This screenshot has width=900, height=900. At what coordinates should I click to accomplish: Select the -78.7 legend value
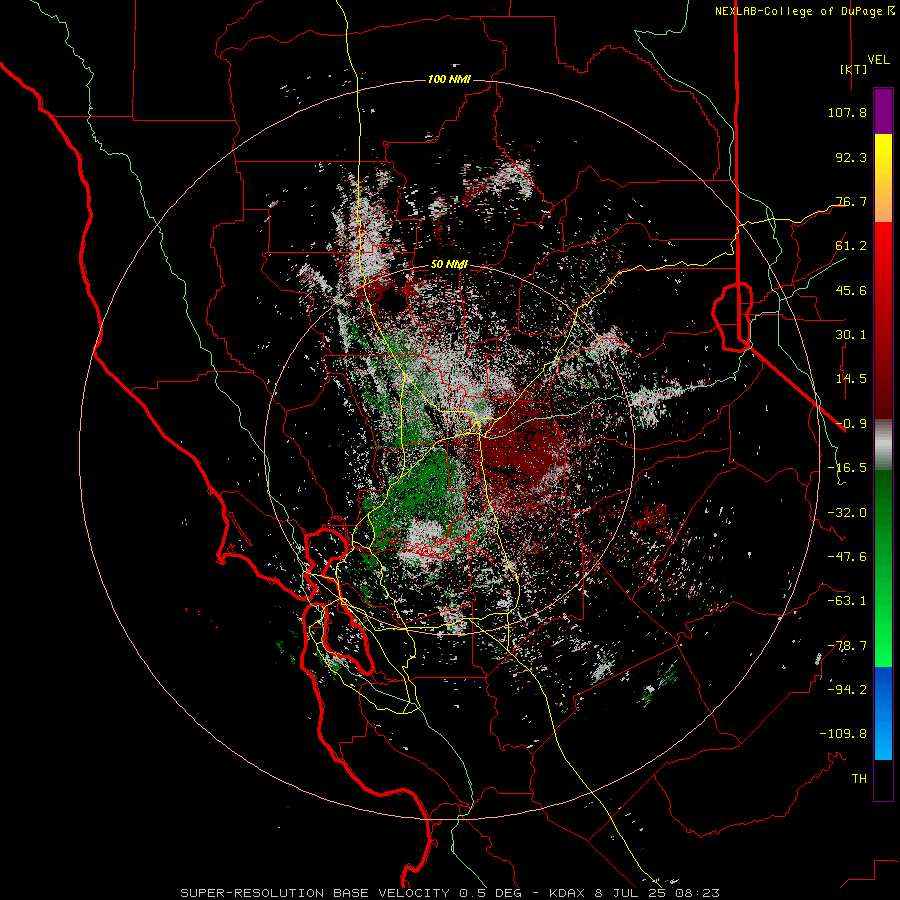pyautogui.click(x=847, y=646)
